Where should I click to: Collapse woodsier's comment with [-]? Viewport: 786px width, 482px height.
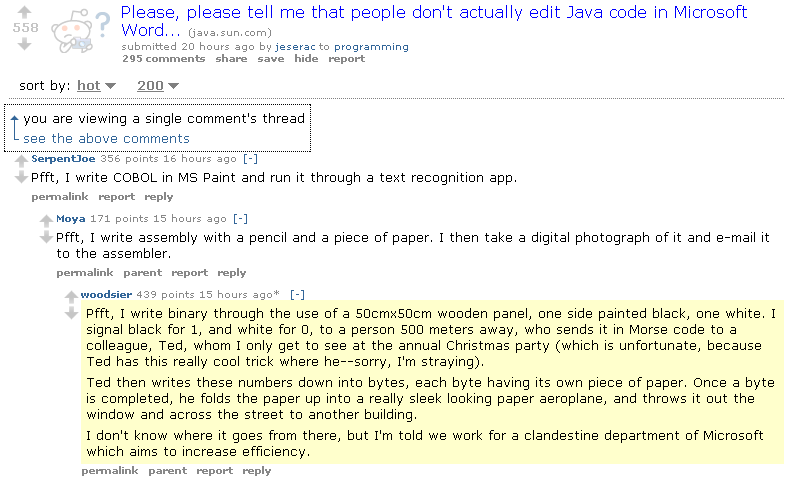297,295
